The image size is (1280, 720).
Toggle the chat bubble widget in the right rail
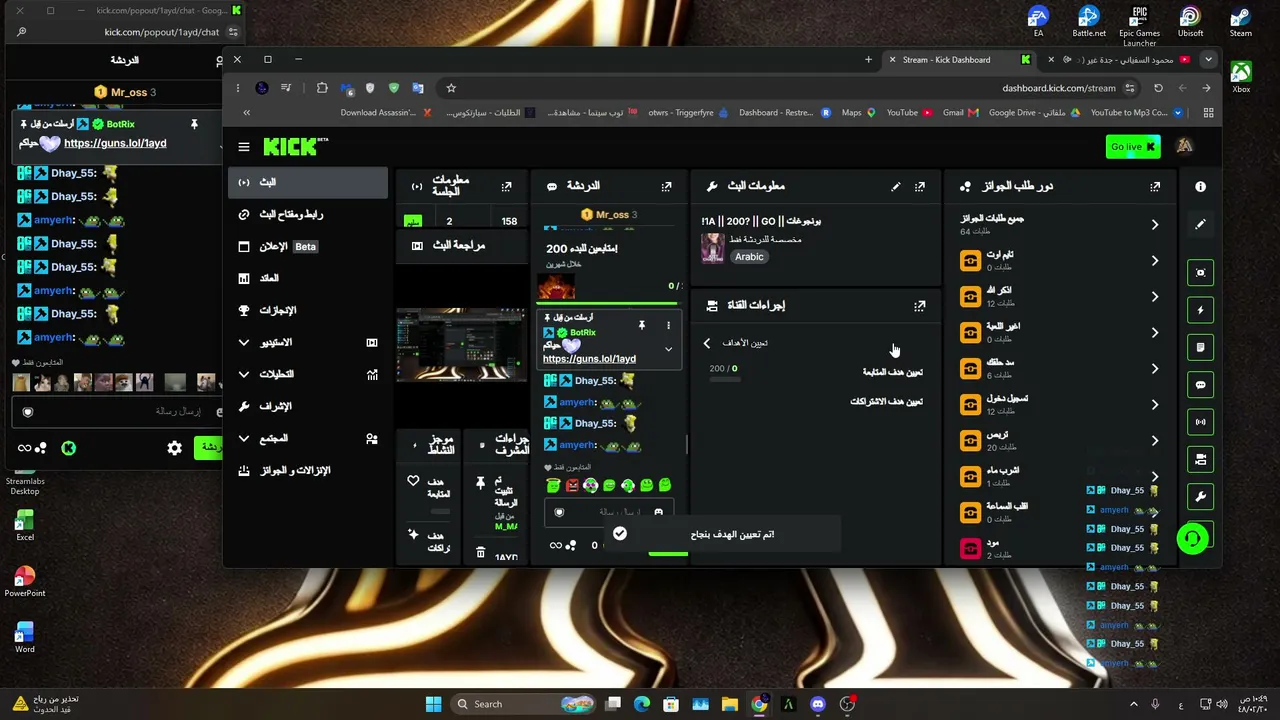point(1200,385)
